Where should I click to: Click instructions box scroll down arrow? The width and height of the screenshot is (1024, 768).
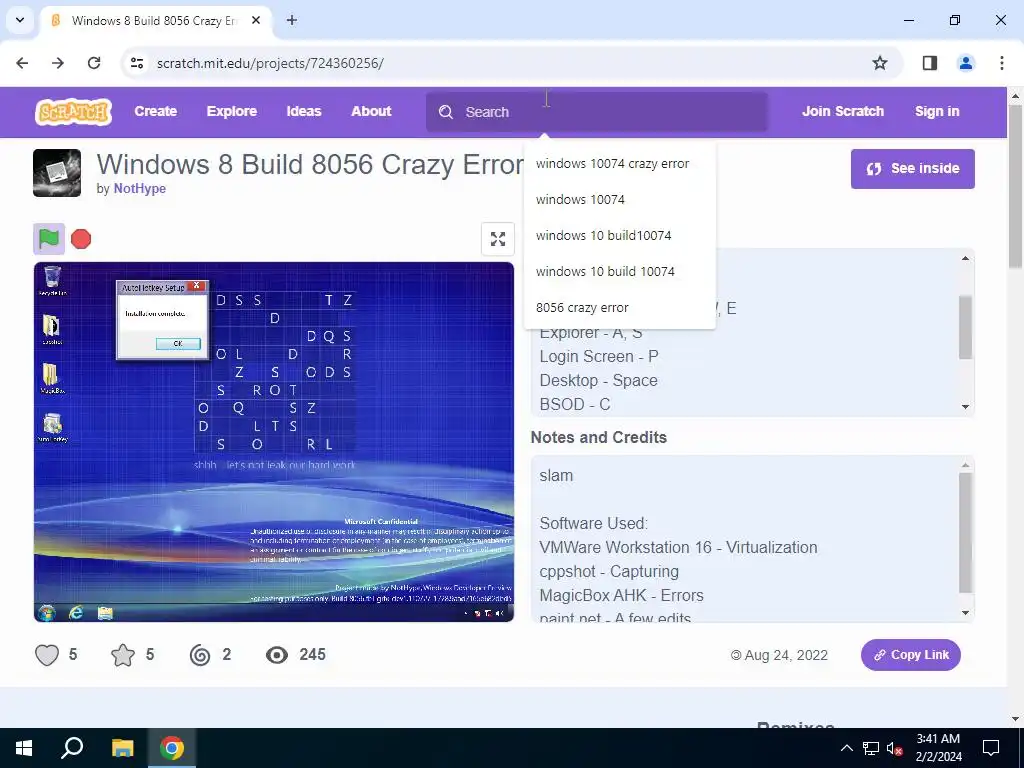coord(965,407)
